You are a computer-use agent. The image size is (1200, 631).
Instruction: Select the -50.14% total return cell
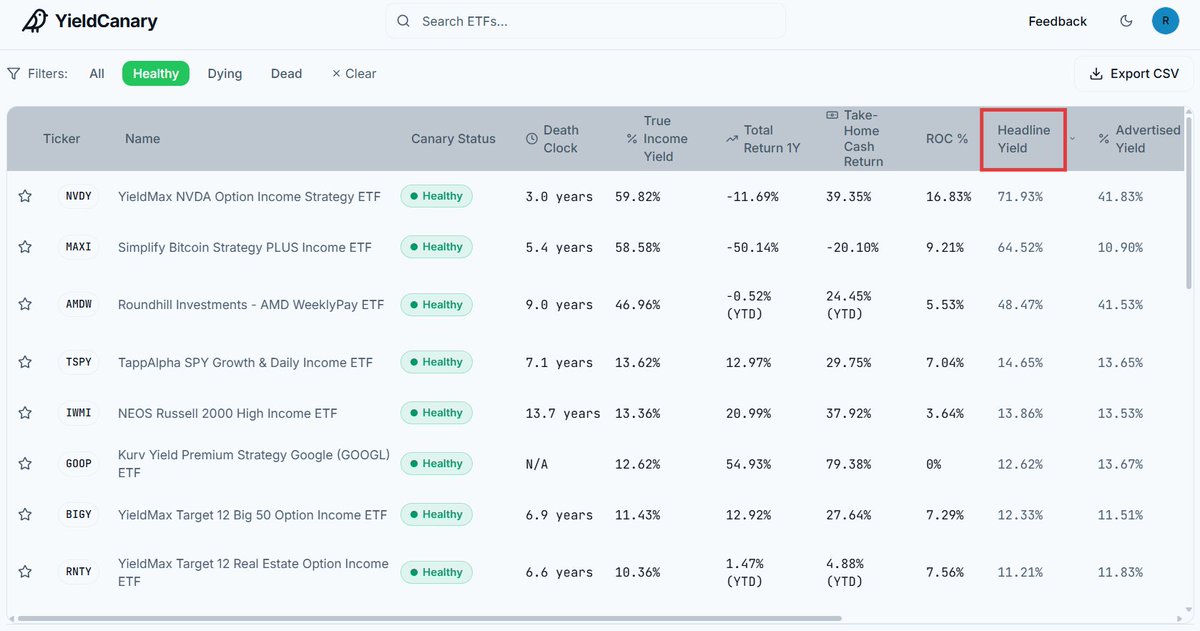click(752, 247)
